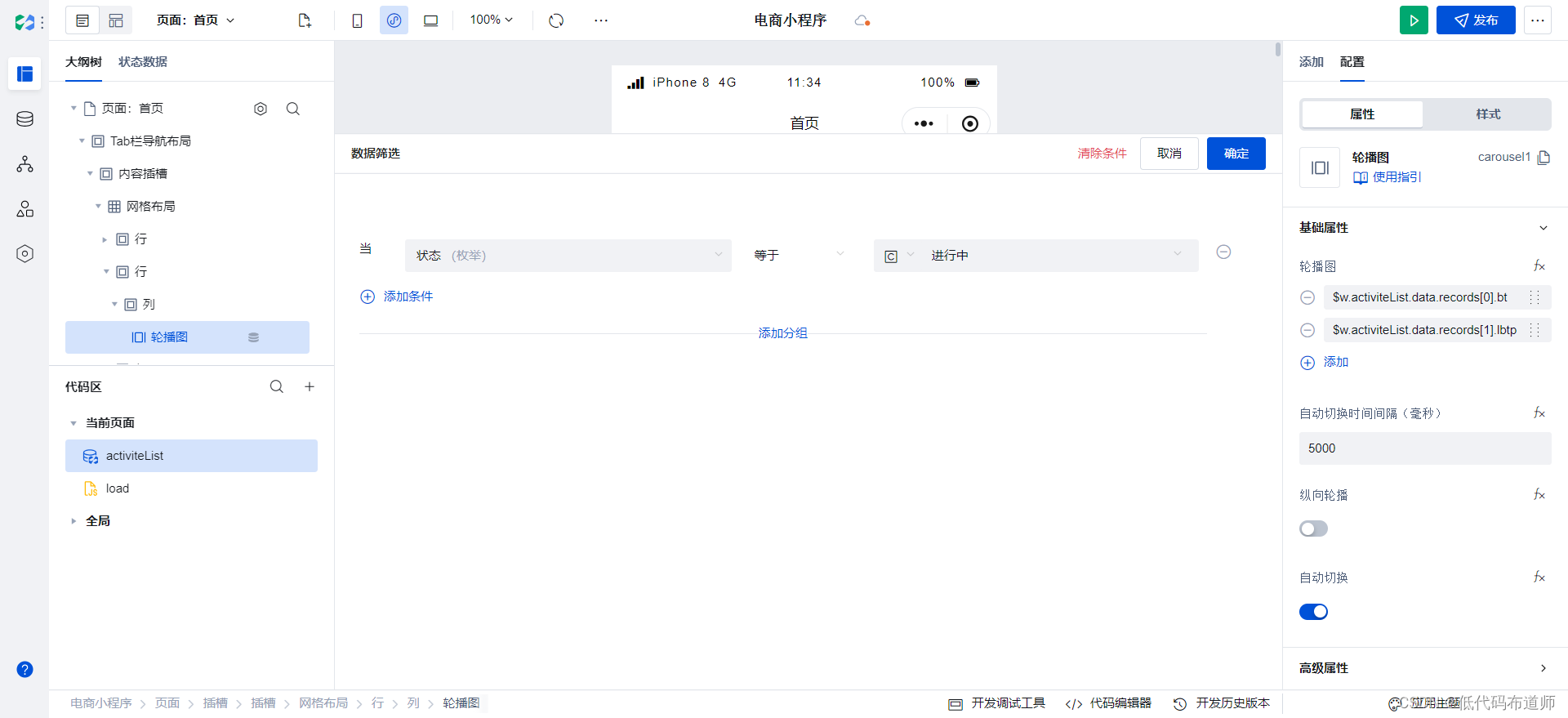Remove the filter condition row
The height and width of the screenshot is (718, 1568).
1223,252
